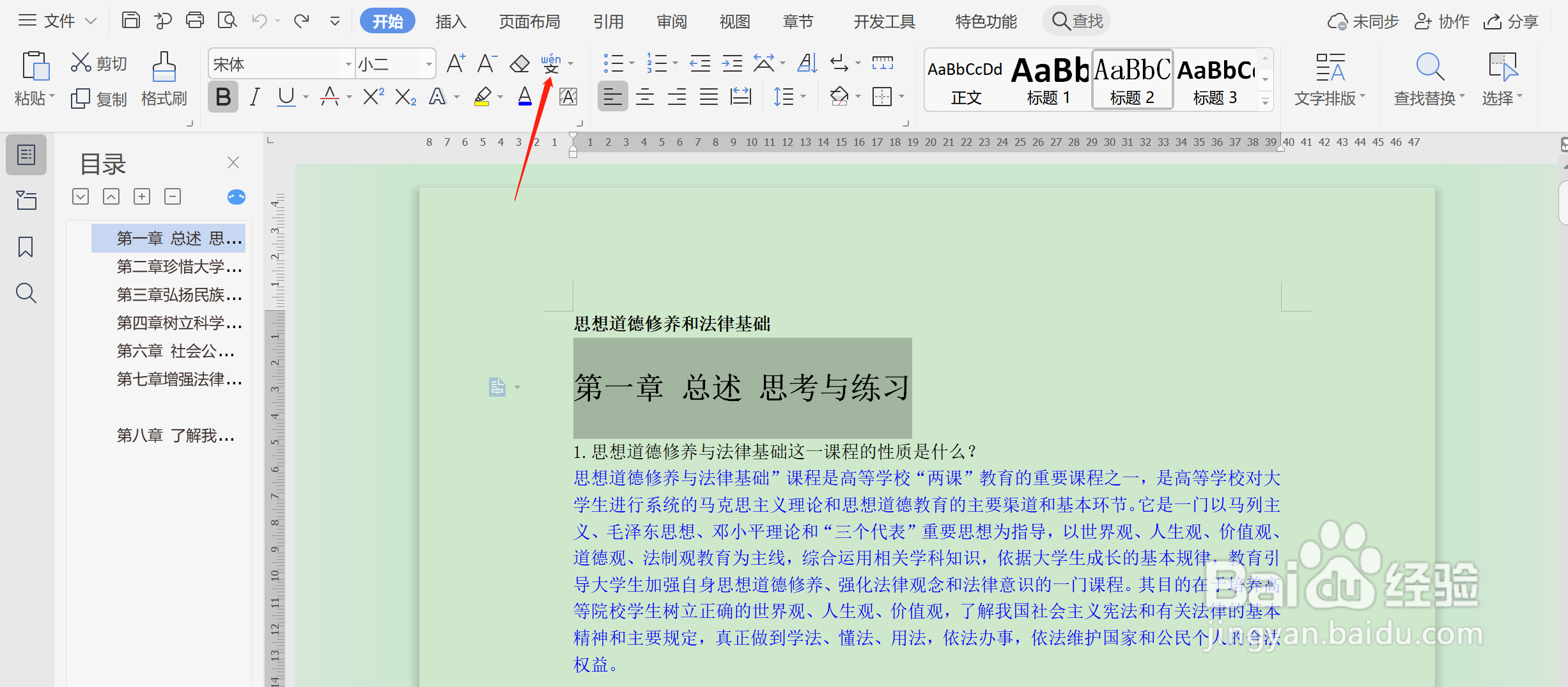Click the Redo arrow icon

tap(301, 21)
